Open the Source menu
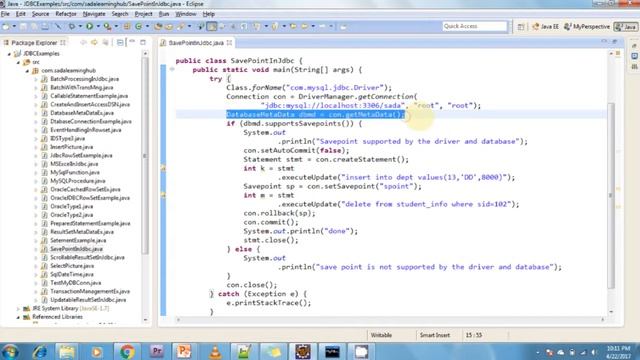 tap(40, 14)
